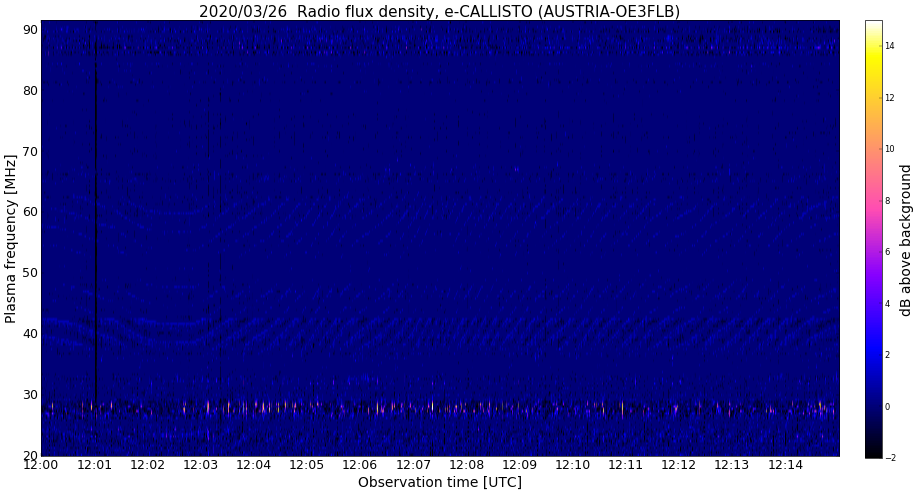919x494 pixels.
Task: Click the 12:02 time tick label
Action: coord(148,465)
